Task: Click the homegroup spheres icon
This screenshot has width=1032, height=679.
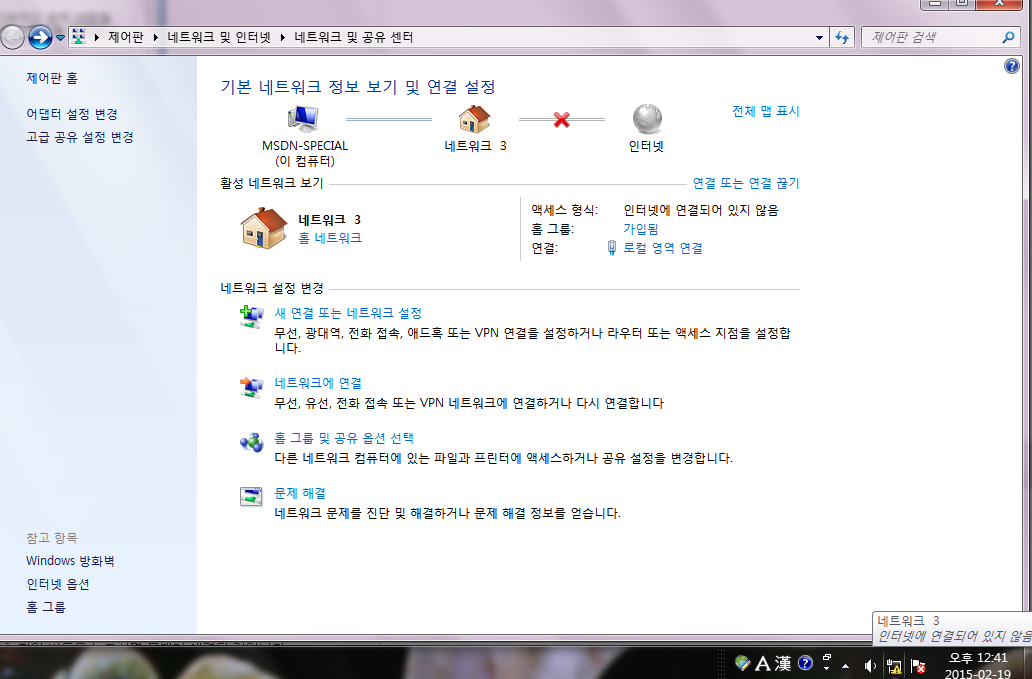Action: point(251,442)
